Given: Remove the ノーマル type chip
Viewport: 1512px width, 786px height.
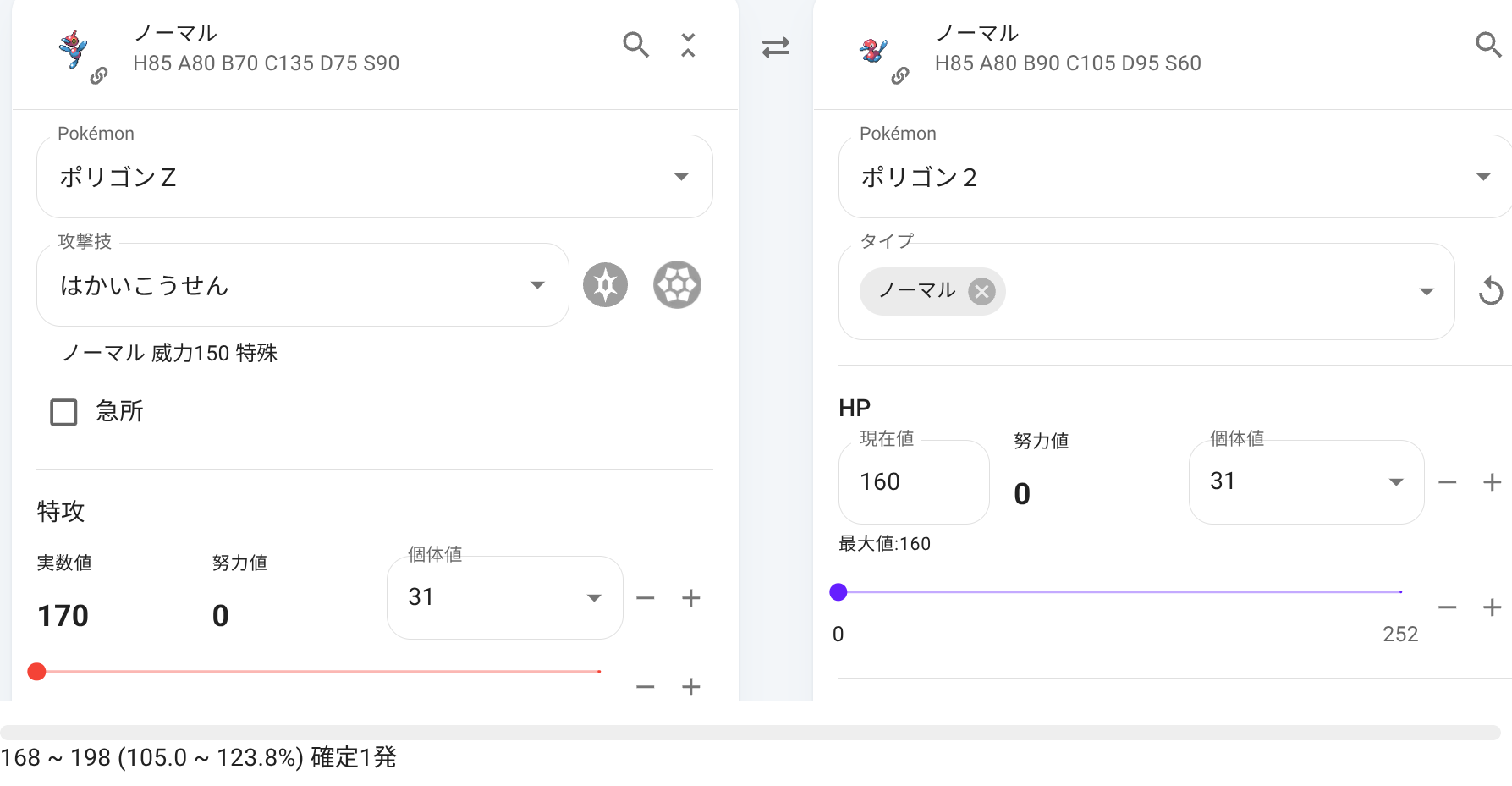Looking at the screenshot, I should coord(981,292).
